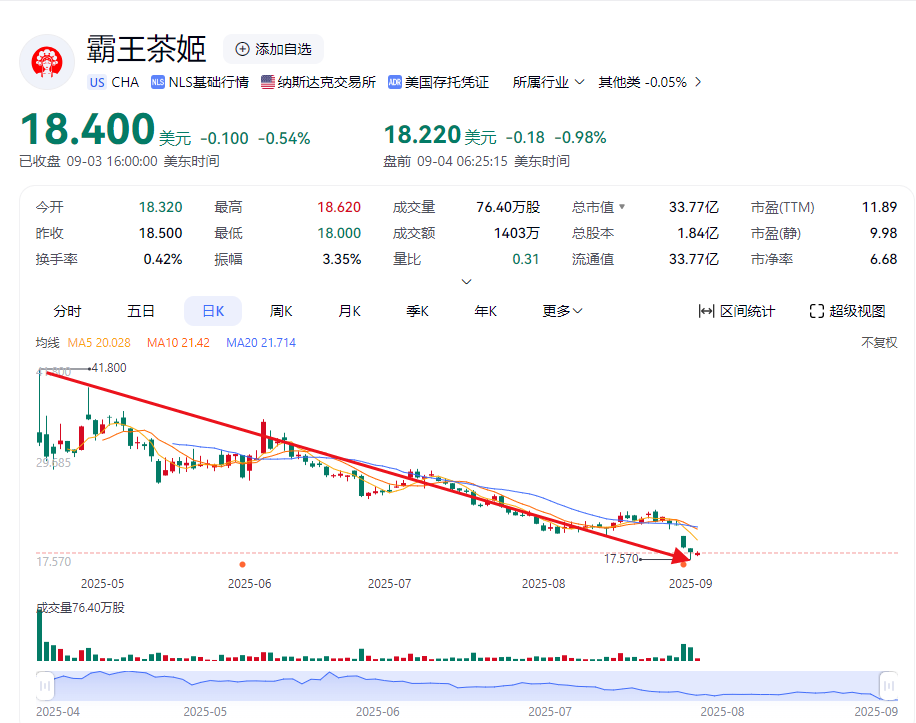Click the 18.400 closing price

pyautogui.click(x=88, y=129)
